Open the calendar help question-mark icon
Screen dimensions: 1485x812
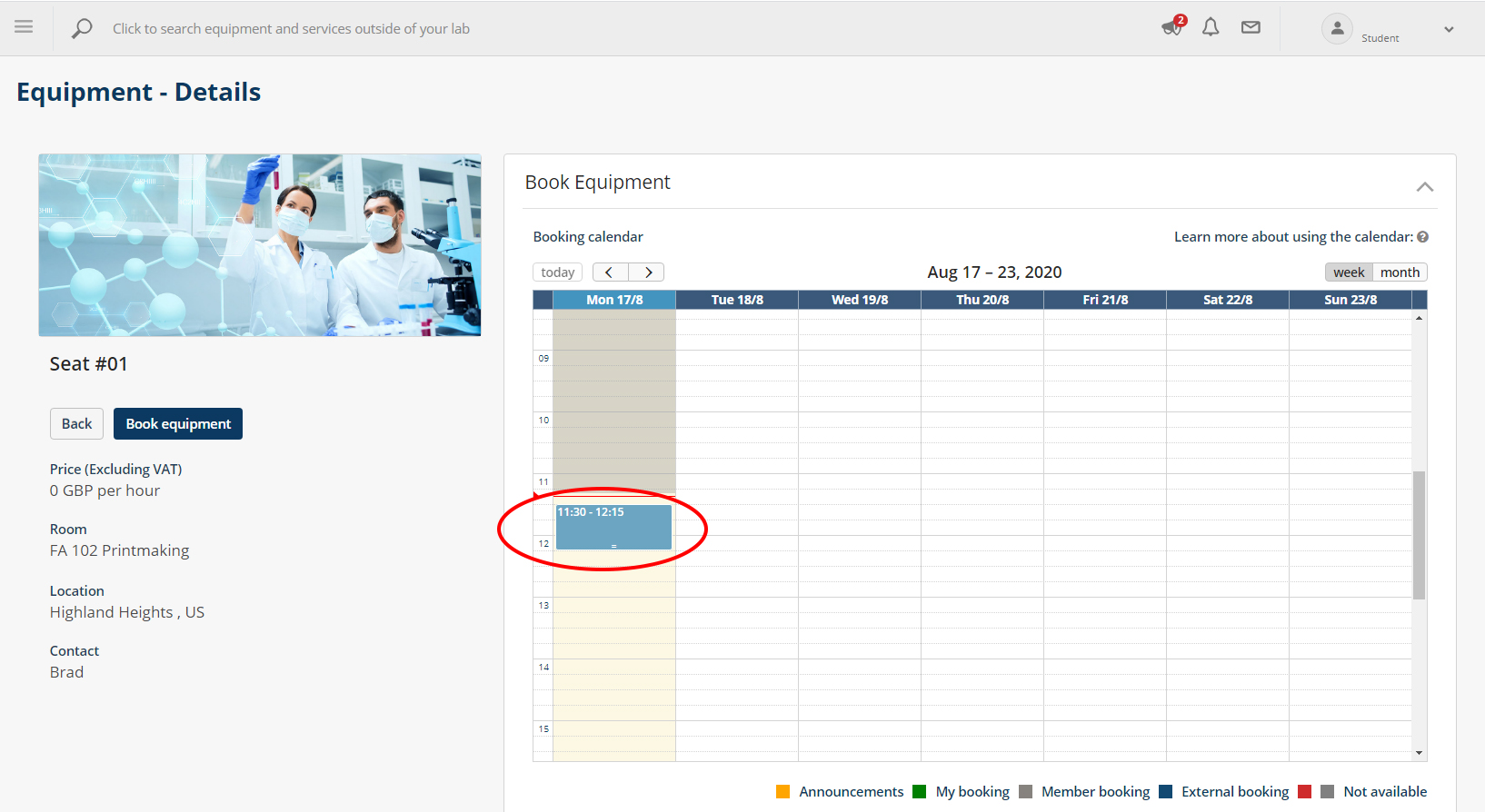[x=1422, y=236]
